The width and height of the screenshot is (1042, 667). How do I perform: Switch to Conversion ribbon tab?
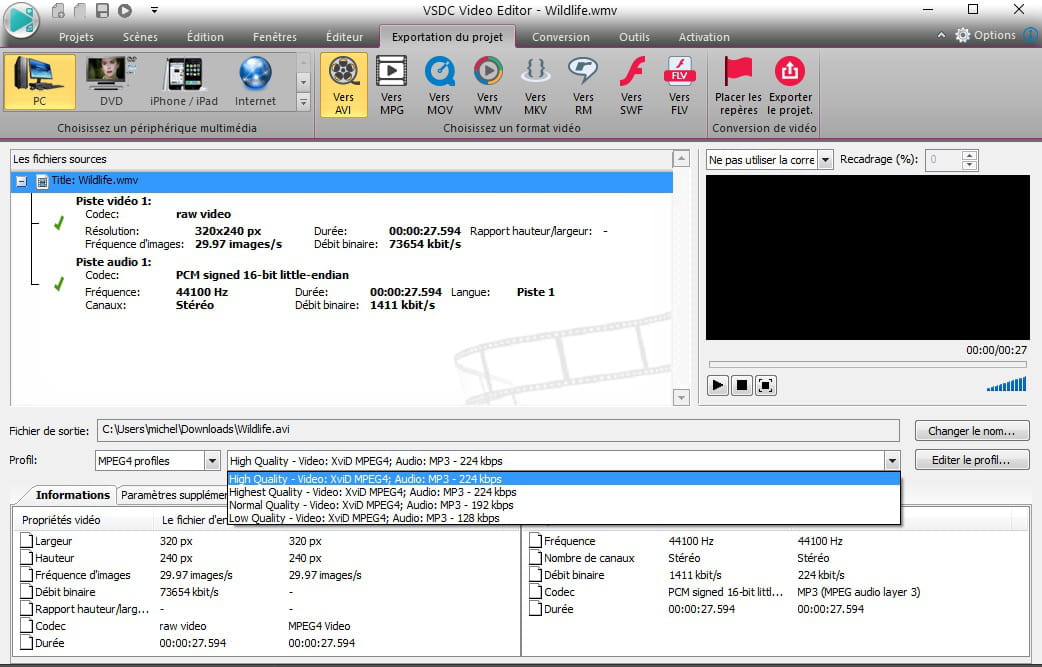(561, 37)
